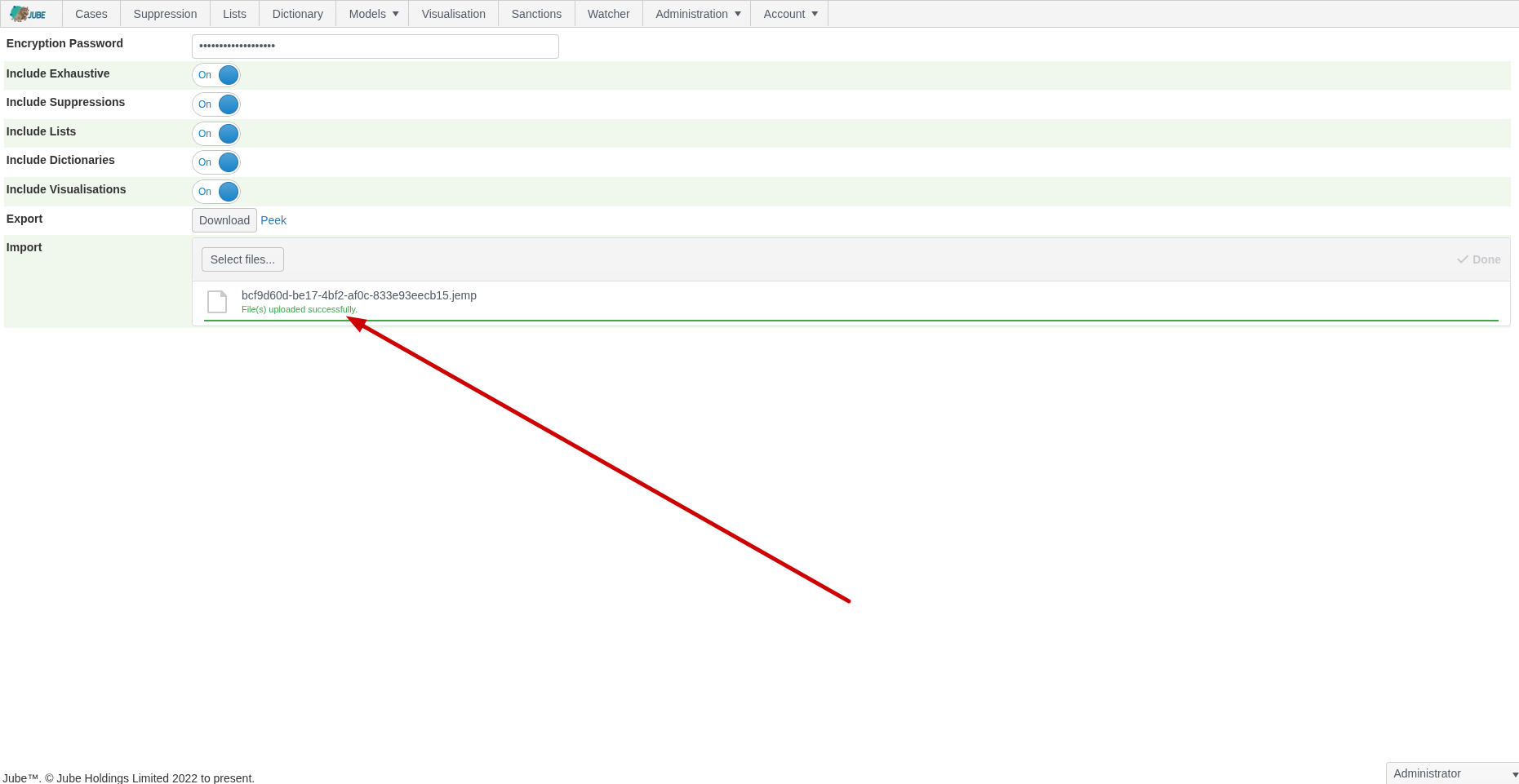Click the uploaded .jemp file icon
The height and width of the screenshot is (784, 1519).
217,302
